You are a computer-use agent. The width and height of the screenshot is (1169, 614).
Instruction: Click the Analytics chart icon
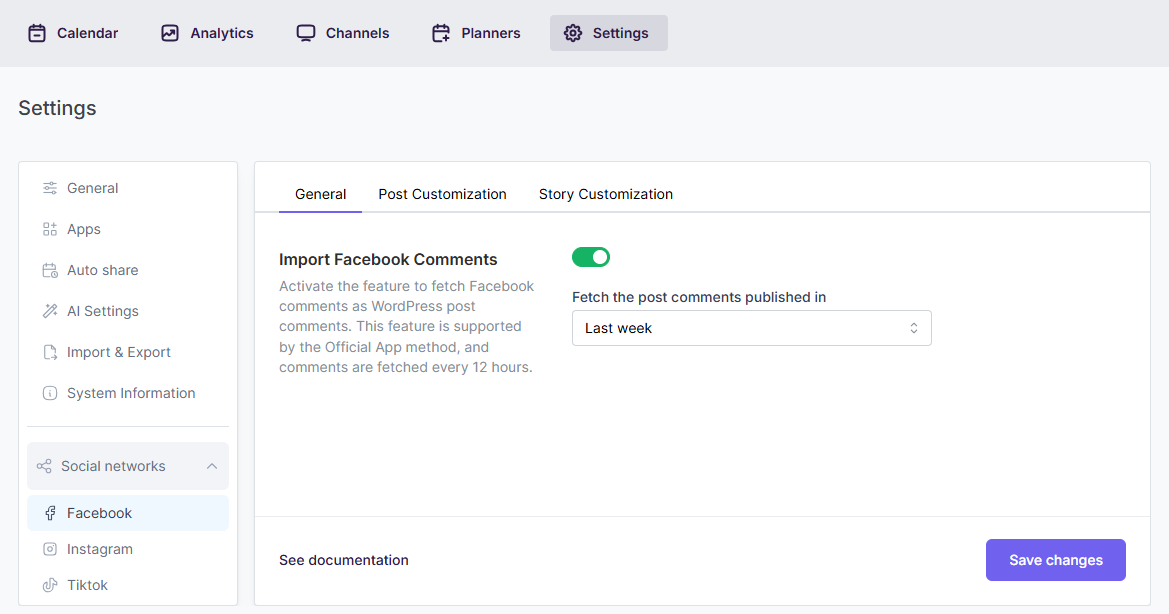tap(170, 33)
